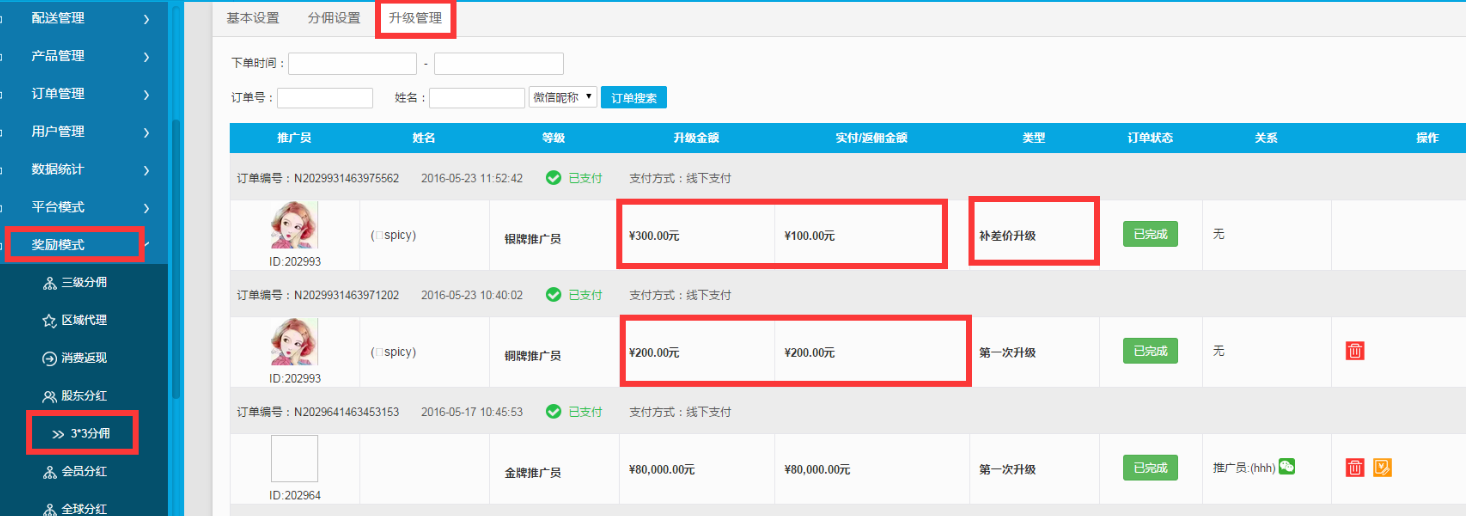Click the star icon beside 区域代理
1466x516 pixels.
pos(49,321)
